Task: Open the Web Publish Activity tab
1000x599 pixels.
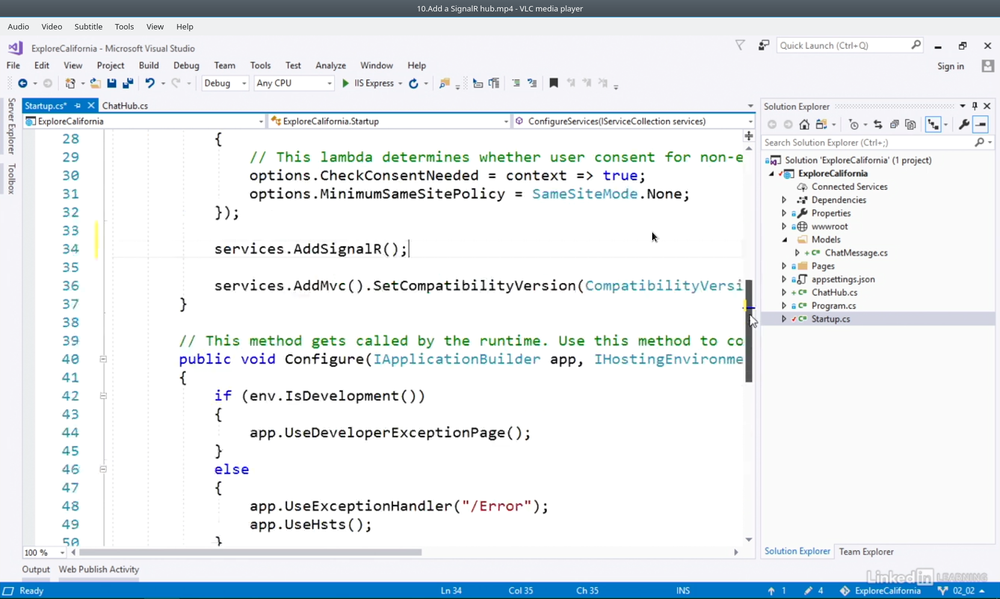Action: tap(99, 570)
